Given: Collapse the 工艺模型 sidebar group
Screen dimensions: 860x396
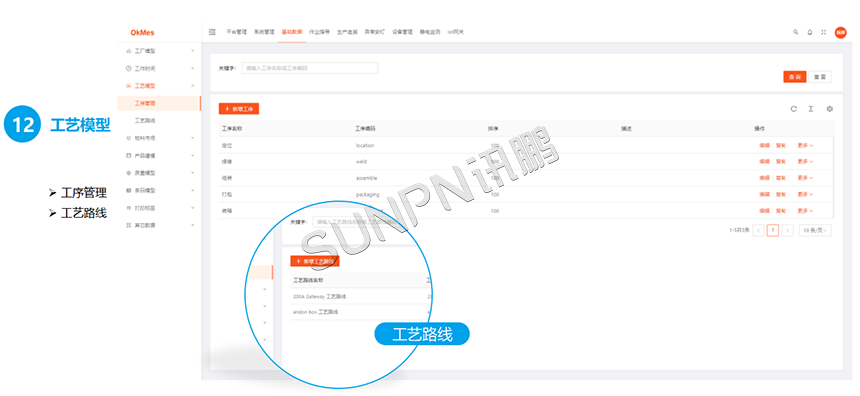Looking at the screenshot, I should 159,86.
